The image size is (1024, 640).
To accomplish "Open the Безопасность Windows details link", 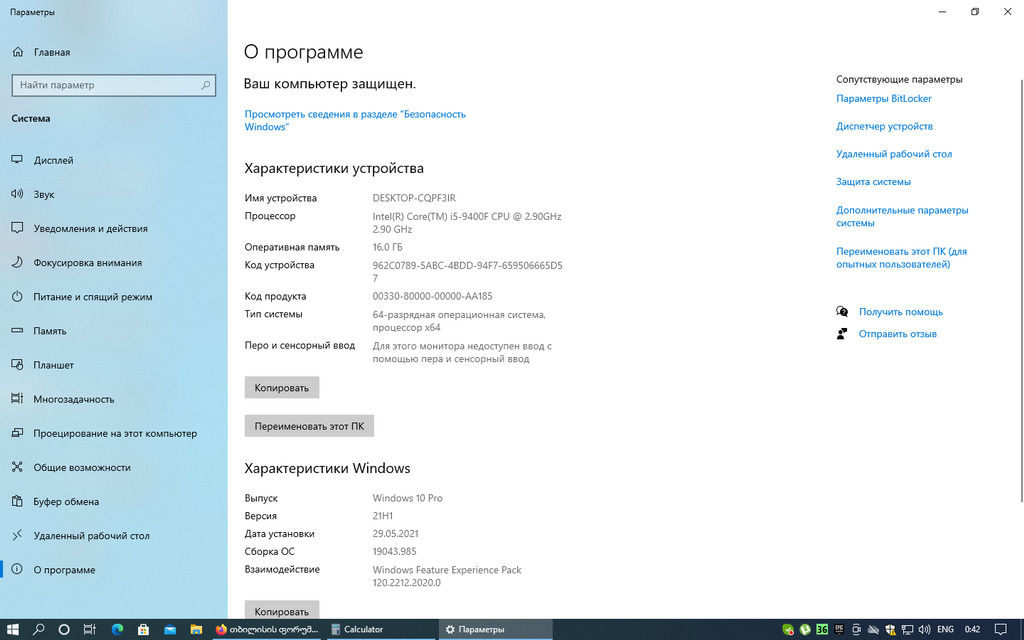I will [x=355, y=120].
